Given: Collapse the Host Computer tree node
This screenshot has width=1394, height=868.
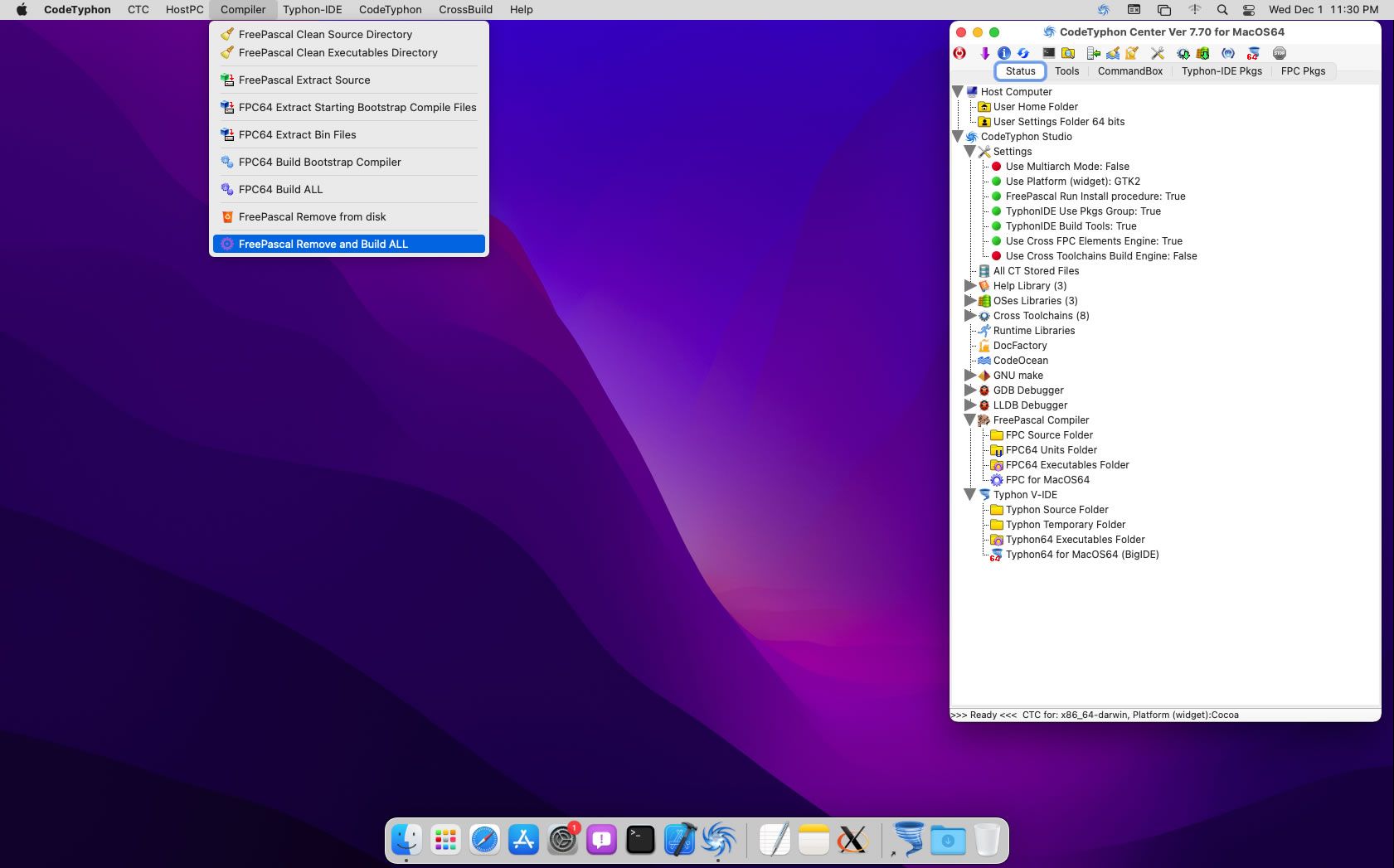Looking at the screenshot, I should 958,91.
